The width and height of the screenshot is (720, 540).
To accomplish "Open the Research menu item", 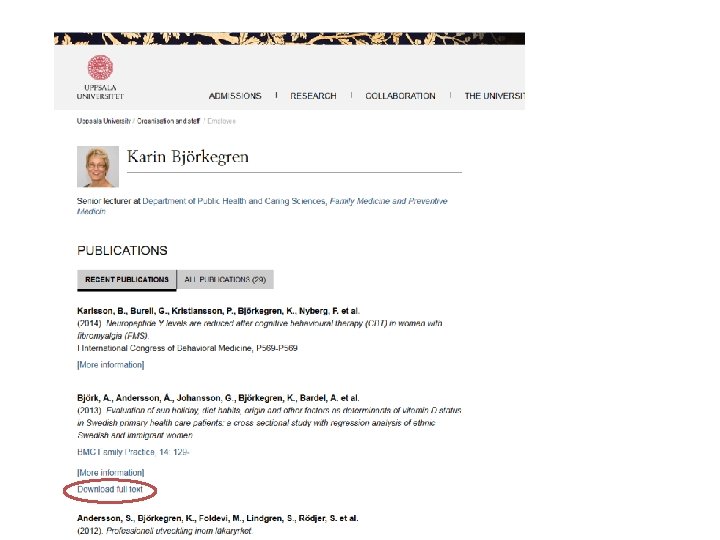I will [x=313, y=96].
